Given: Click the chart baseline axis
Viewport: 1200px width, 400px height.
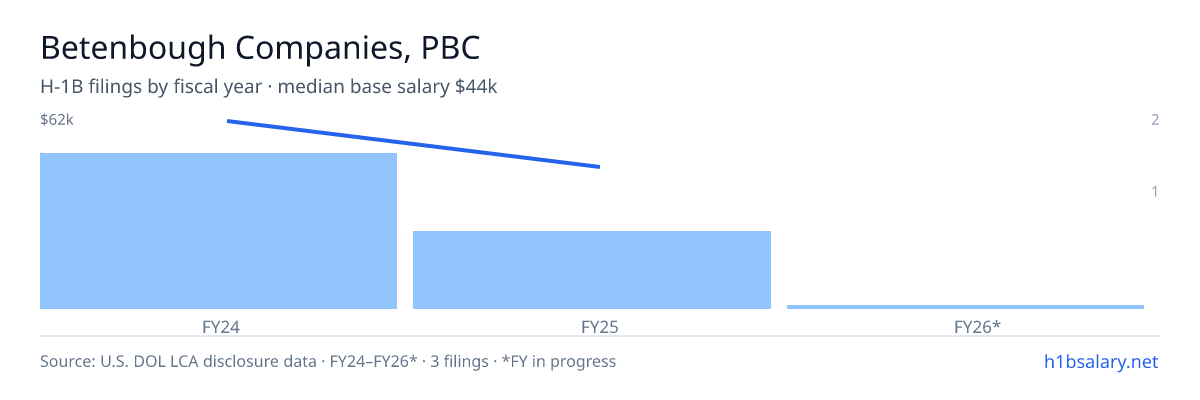Looking at the screenshot, I should pyautogui.click(x=600, y=337).
